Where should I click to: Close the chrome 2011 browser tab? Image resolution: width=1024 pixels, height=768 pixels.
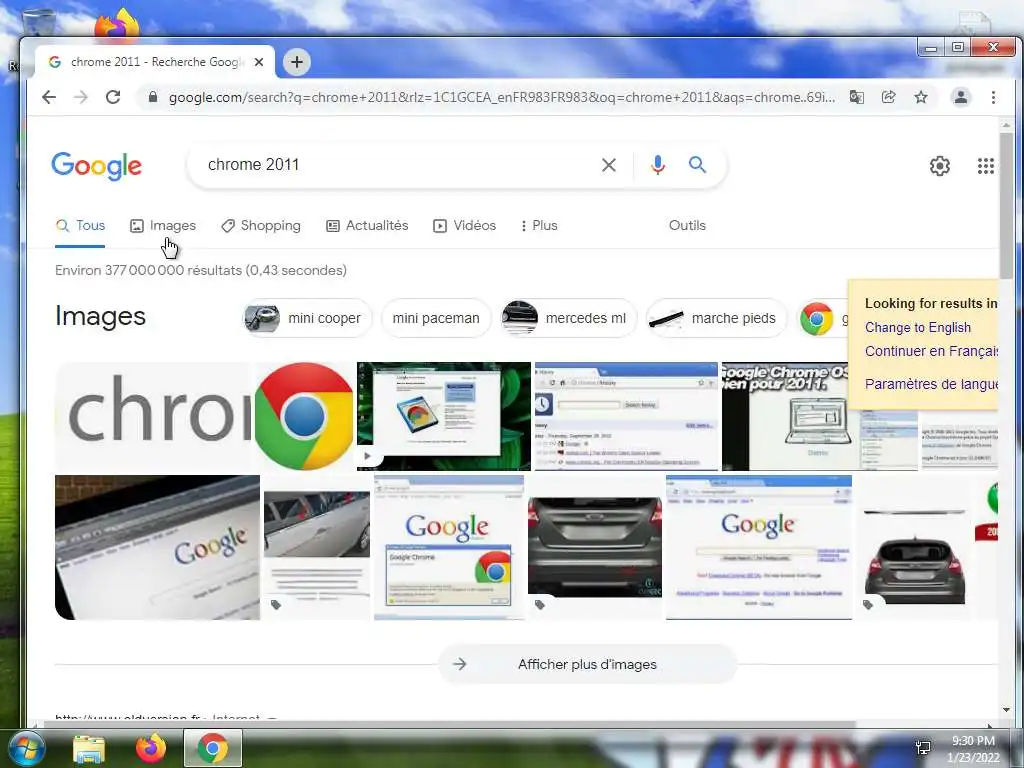pos(259,62)
